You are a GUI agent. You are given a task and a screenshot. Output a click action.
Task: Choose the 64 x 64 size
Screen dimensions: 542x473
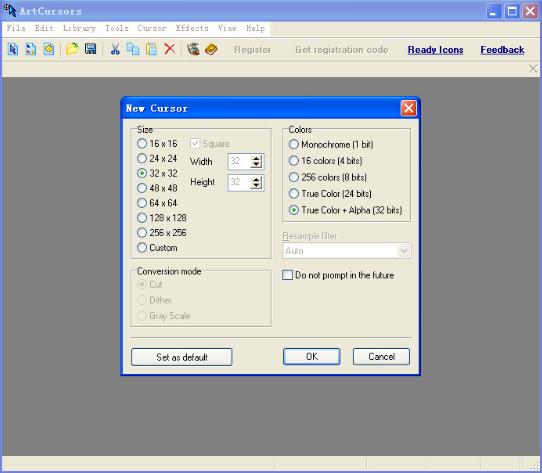click(157, 203)
